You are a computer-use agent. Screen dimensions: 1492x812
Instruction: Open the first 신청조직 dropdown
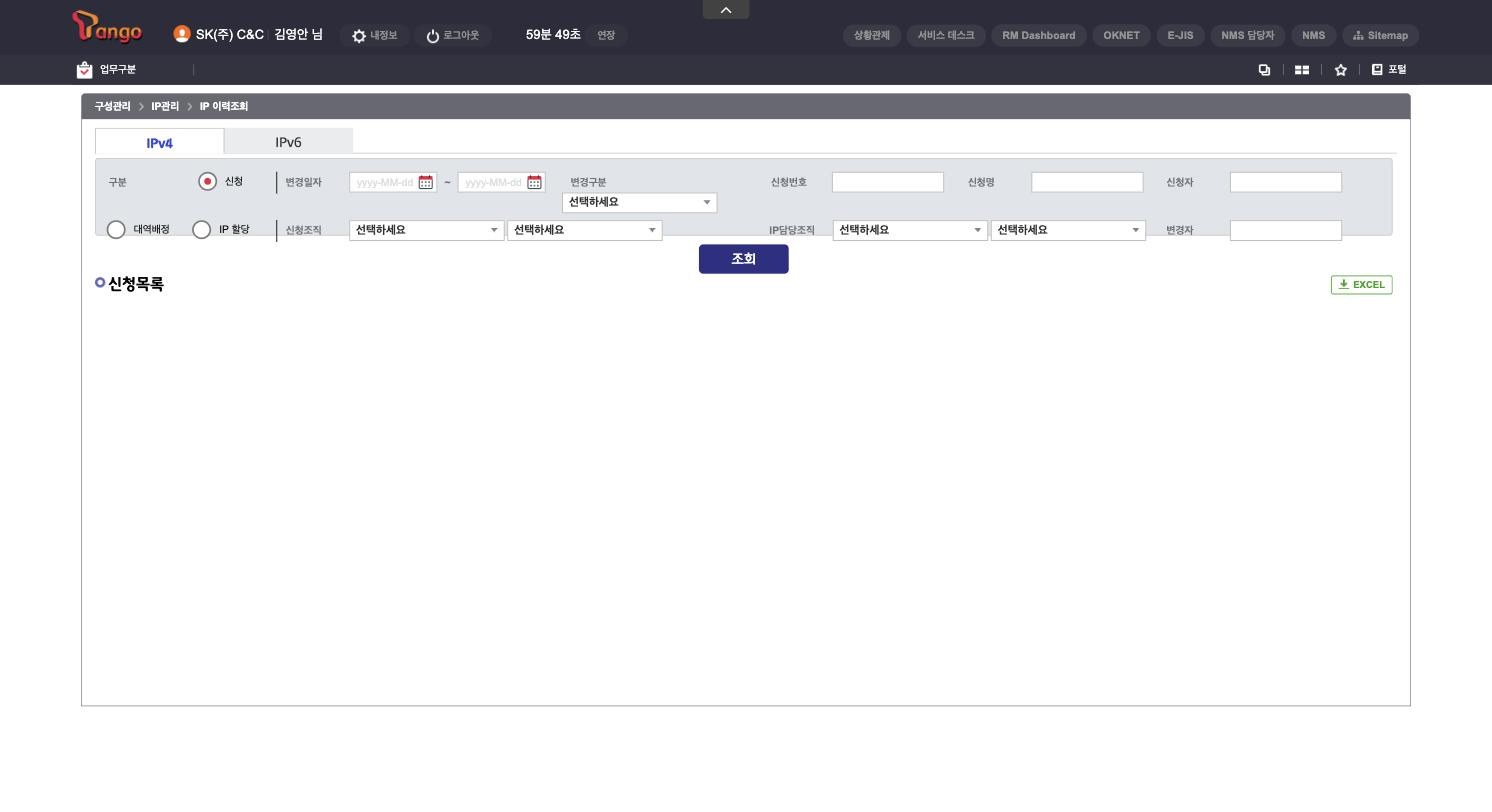(x=426, y=230)
